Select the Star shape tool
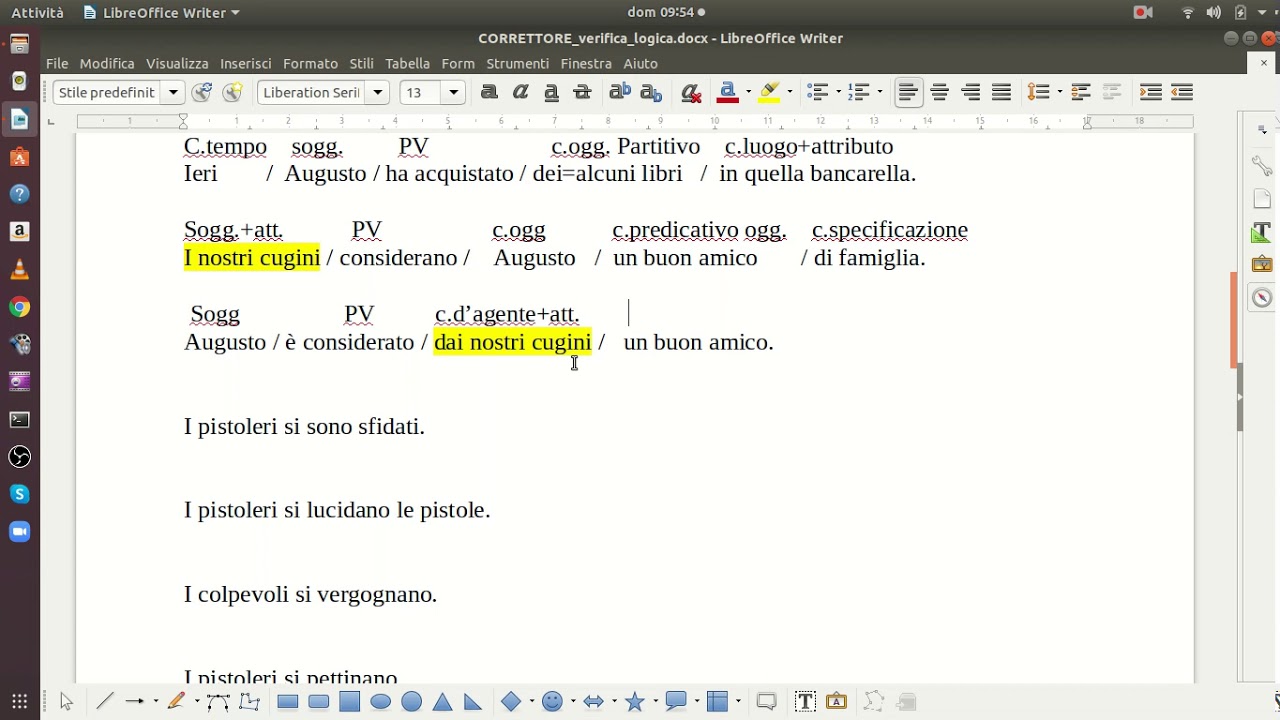The height and width of the screenshot is (720, 1280). pos(634,701)
